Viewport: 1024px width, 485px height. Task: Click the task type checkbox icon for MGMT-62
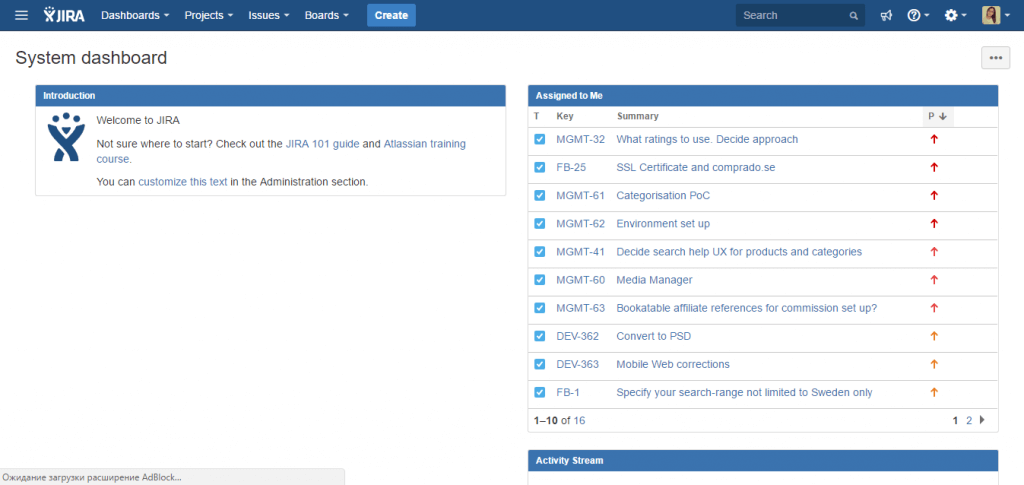pyautogui.click(x=539, y=223)
